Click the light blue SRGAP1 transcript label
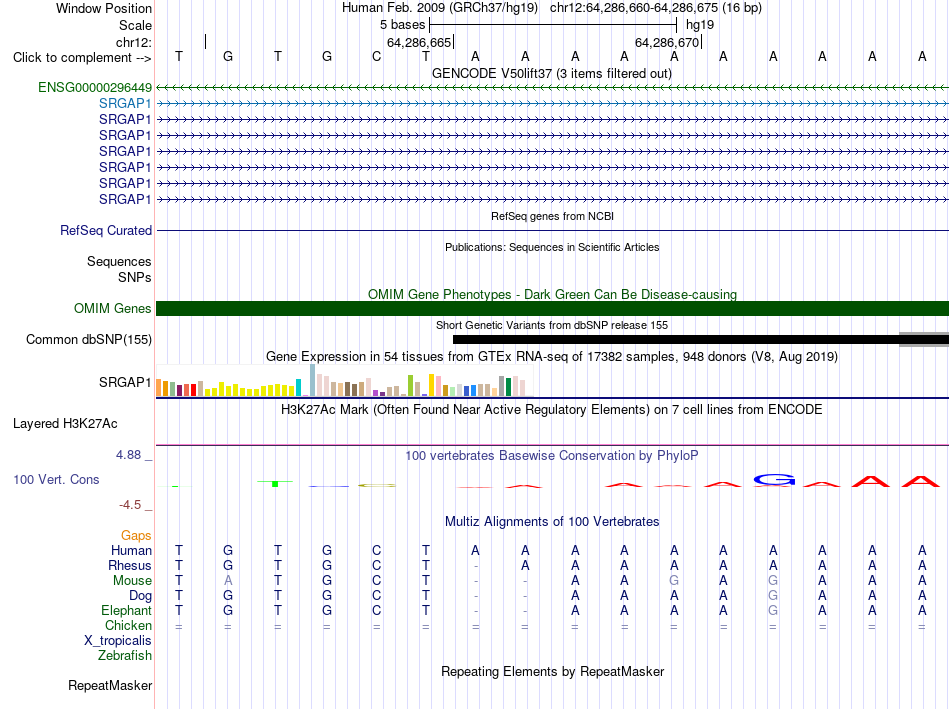Screen dimensions: 950x709 (125, 104)
